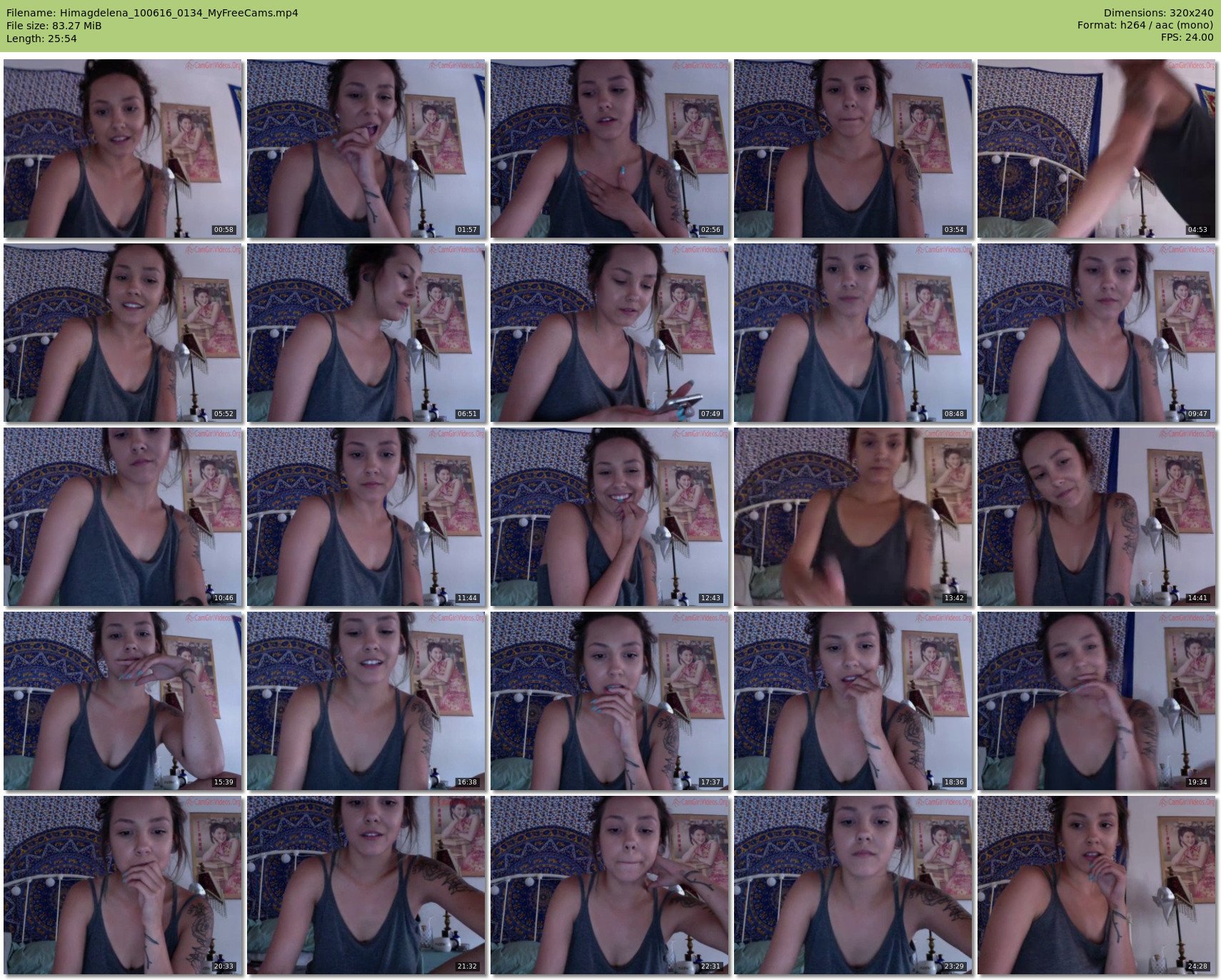
Task: Select the 'Dimensions: 320x240' text
Action: pyautogui.click(x=1158, y=13)
